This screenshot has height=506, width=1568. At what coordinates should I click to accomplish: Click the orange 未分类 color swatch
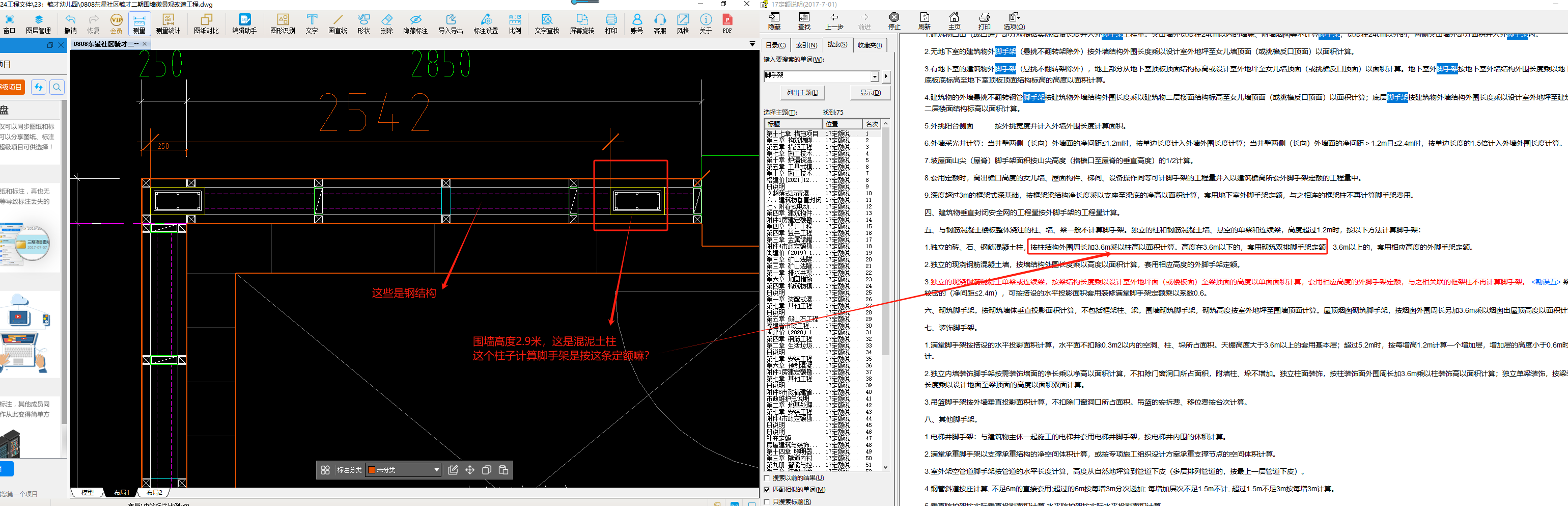click(x=371, y=470)
